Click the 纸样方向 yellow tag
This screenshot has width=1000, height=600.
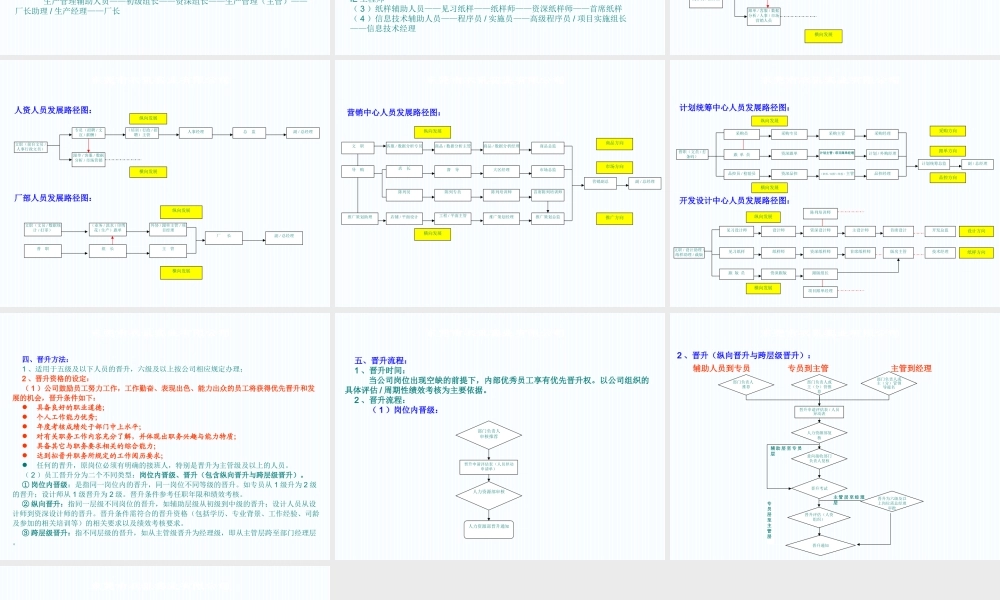(x=975, y=252)
